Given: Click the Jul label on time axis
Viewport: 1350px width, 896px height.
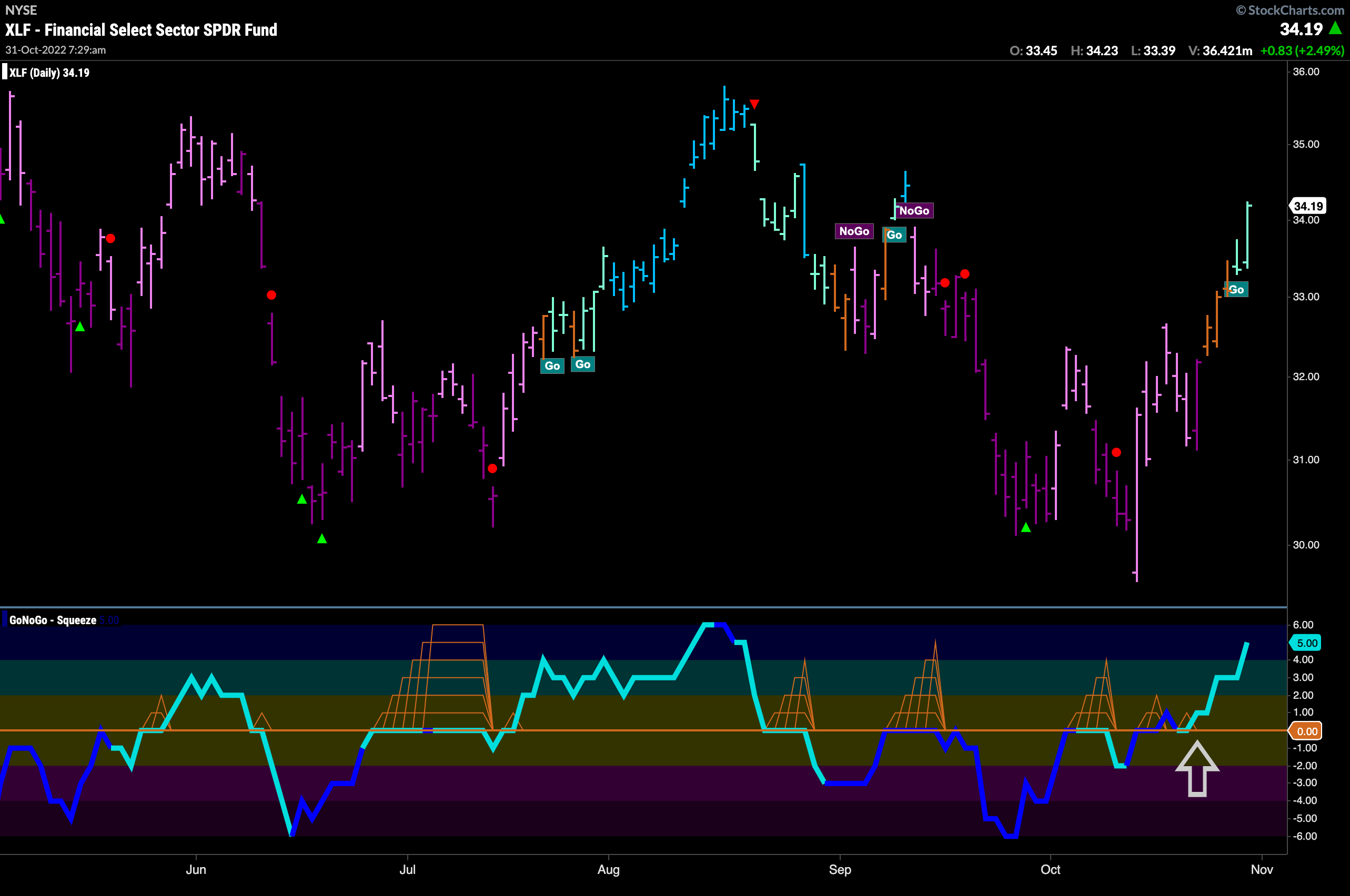Looking at the screenshot, I should (x=407, y=869).
